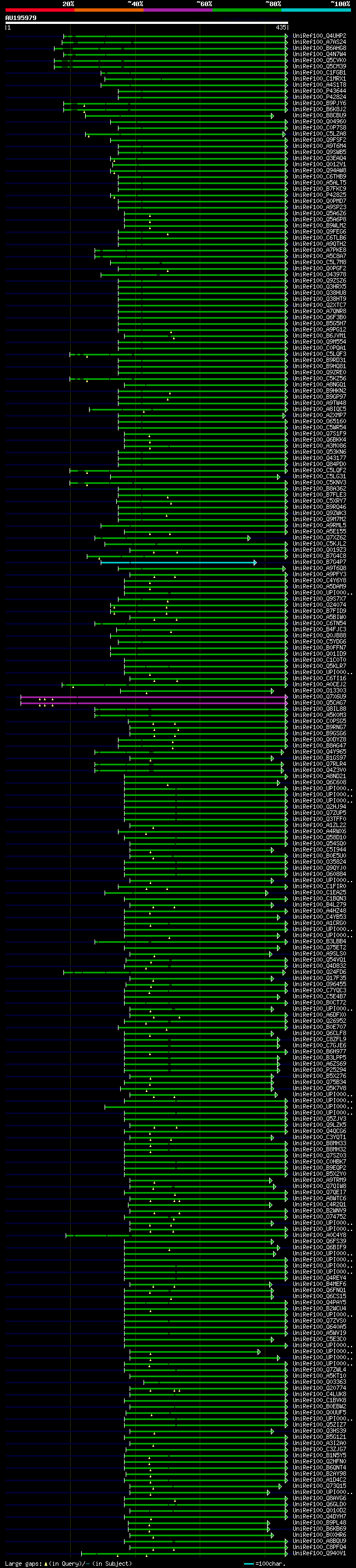Select the UniRef100_B8AG47 label
Image resolution: width=356 pixels, height=1568 pixels.
[319, 746]
